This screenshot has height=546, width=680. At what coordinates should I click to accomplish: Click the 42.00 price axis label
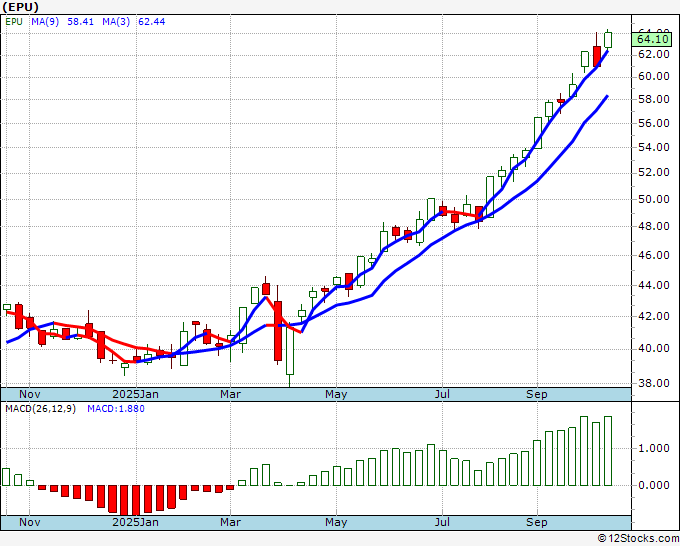[x=654, y=317]
